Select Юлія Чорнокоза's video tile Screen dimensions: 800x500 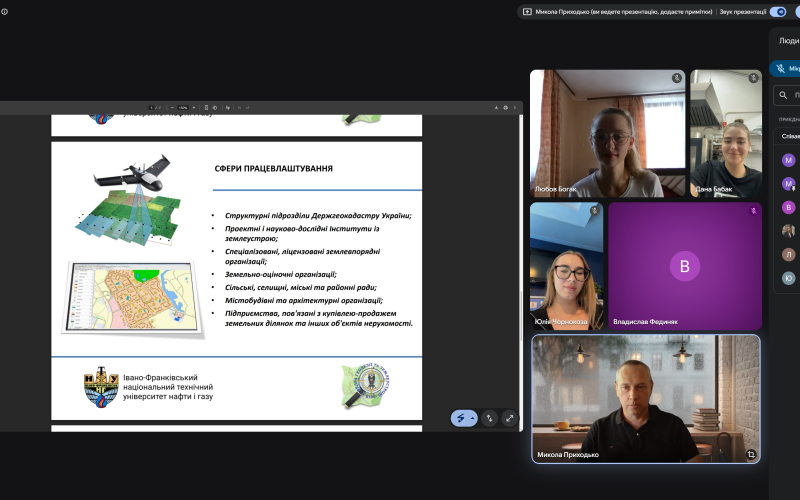pyautogui.click(x=566, y=266)
